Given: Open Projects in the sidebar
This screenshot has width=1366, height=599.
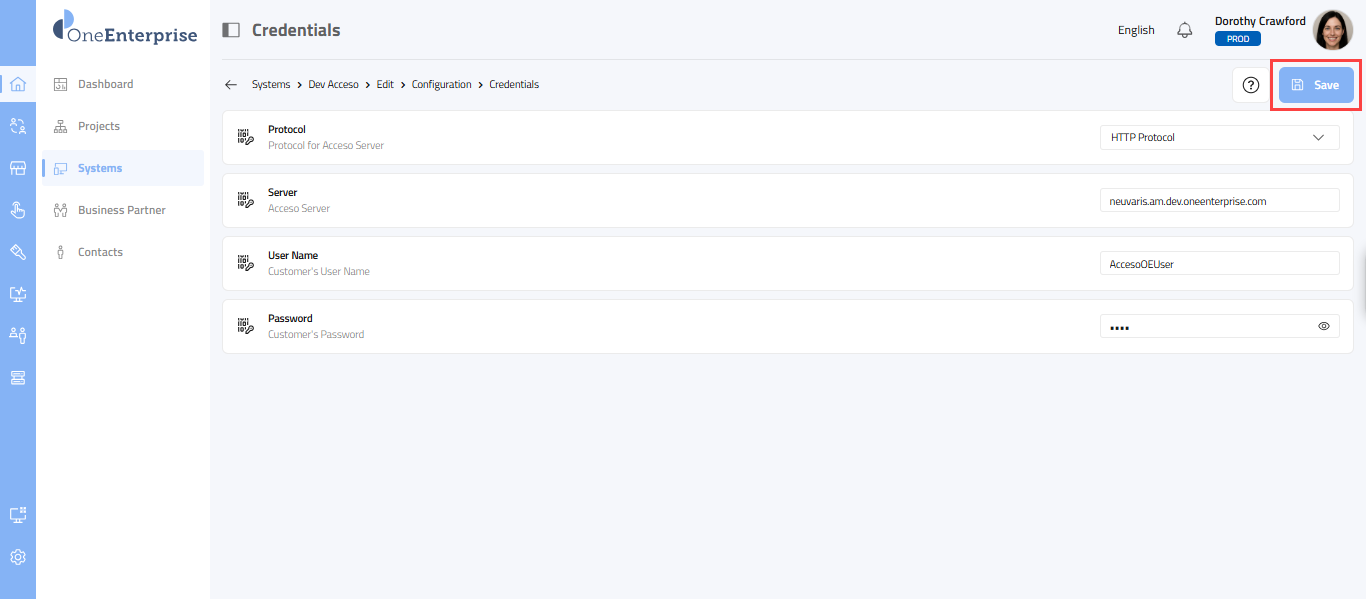Looking at the screenshot, I should [98, 126].
